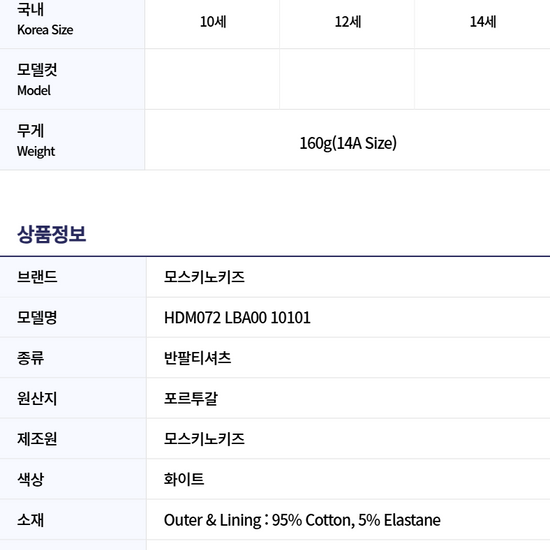Image resolution: width=550 pixels, height=550 pixels.
Task: Click the 원산지 row label
Action: click(x=37, y=398)
